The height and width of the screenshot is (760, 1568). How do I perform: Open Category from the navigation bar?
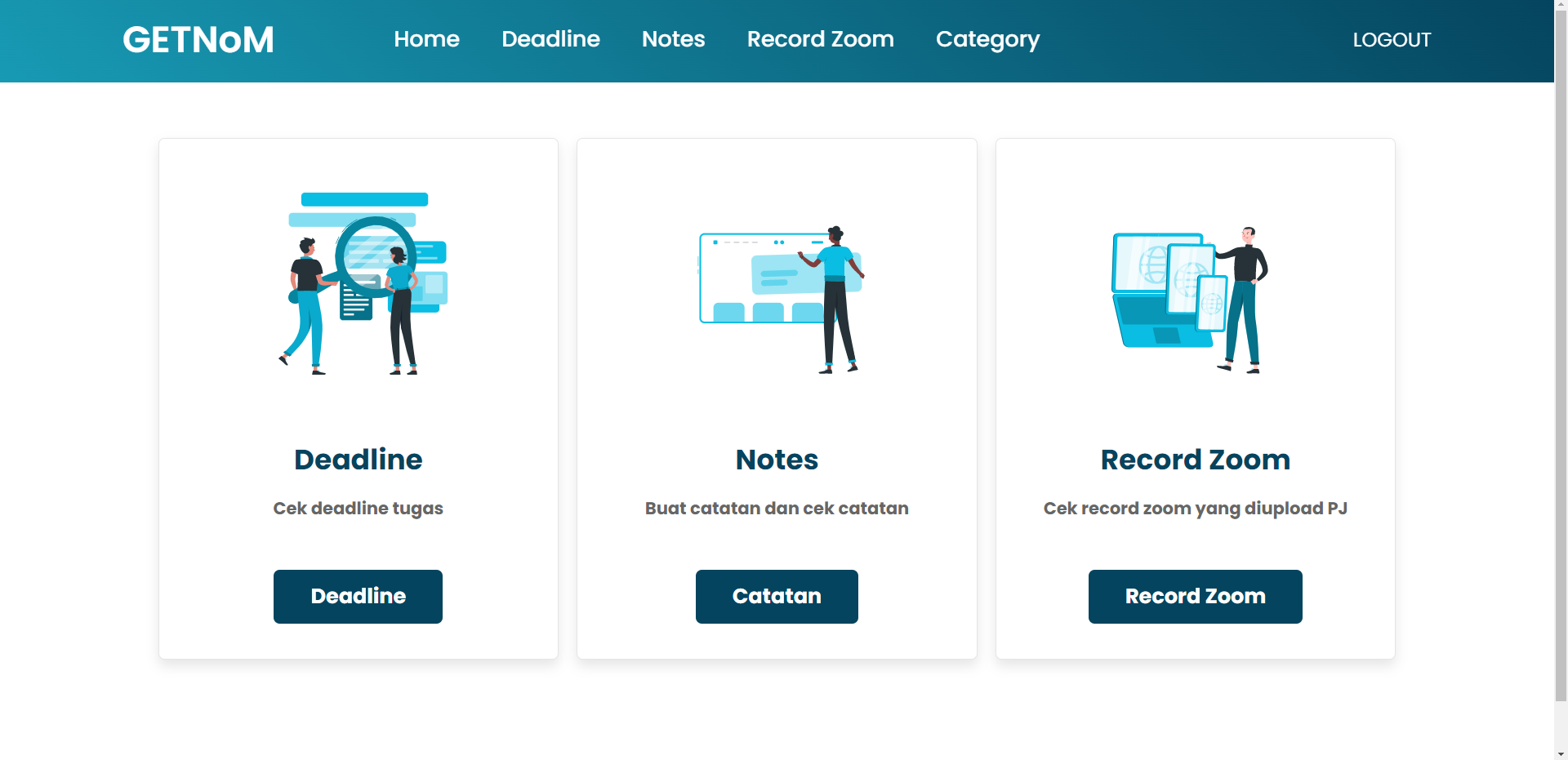[x=987, y=39]
